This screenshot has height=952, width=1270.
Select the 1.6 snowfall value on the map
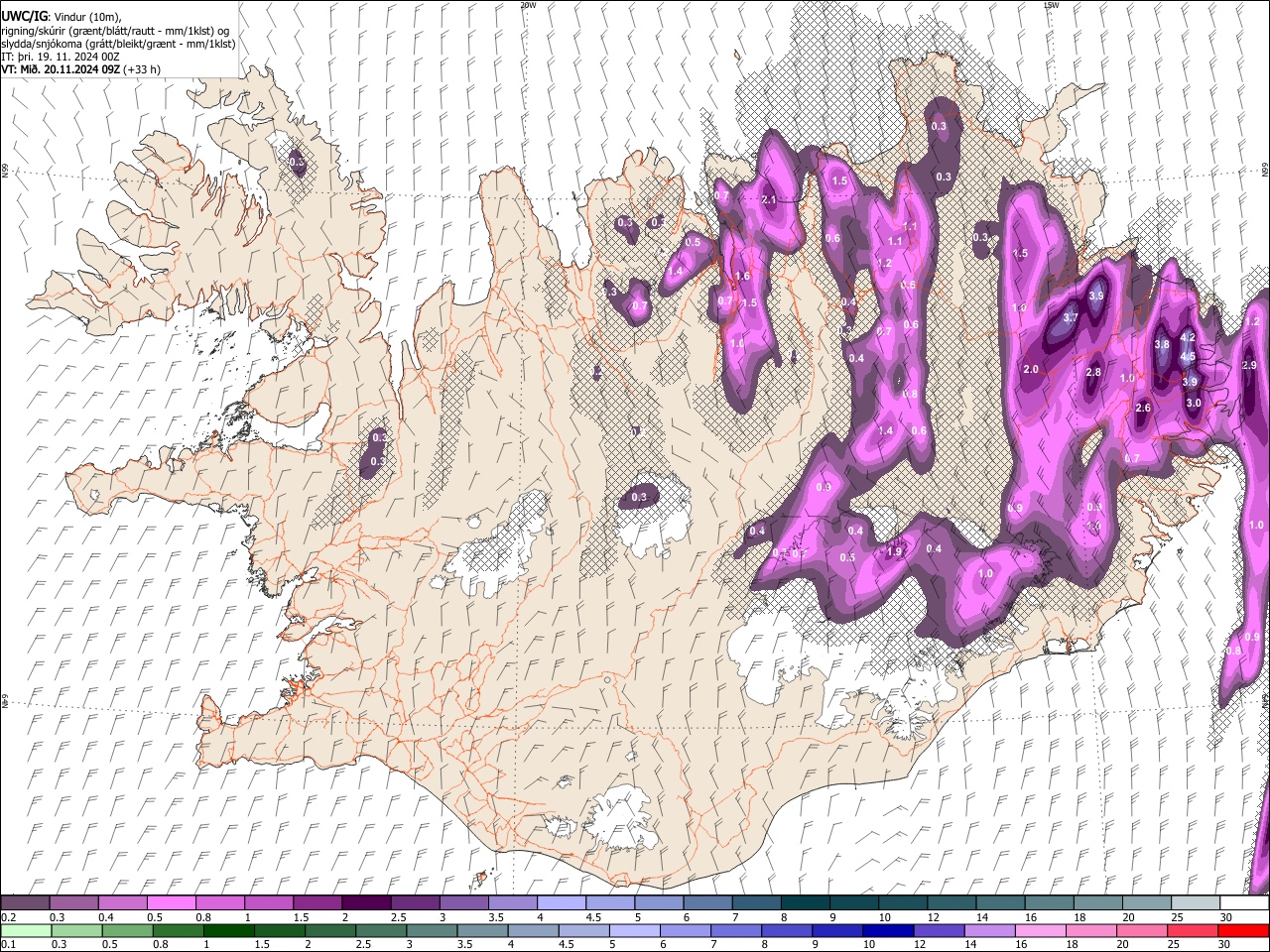tap(742, 276)
